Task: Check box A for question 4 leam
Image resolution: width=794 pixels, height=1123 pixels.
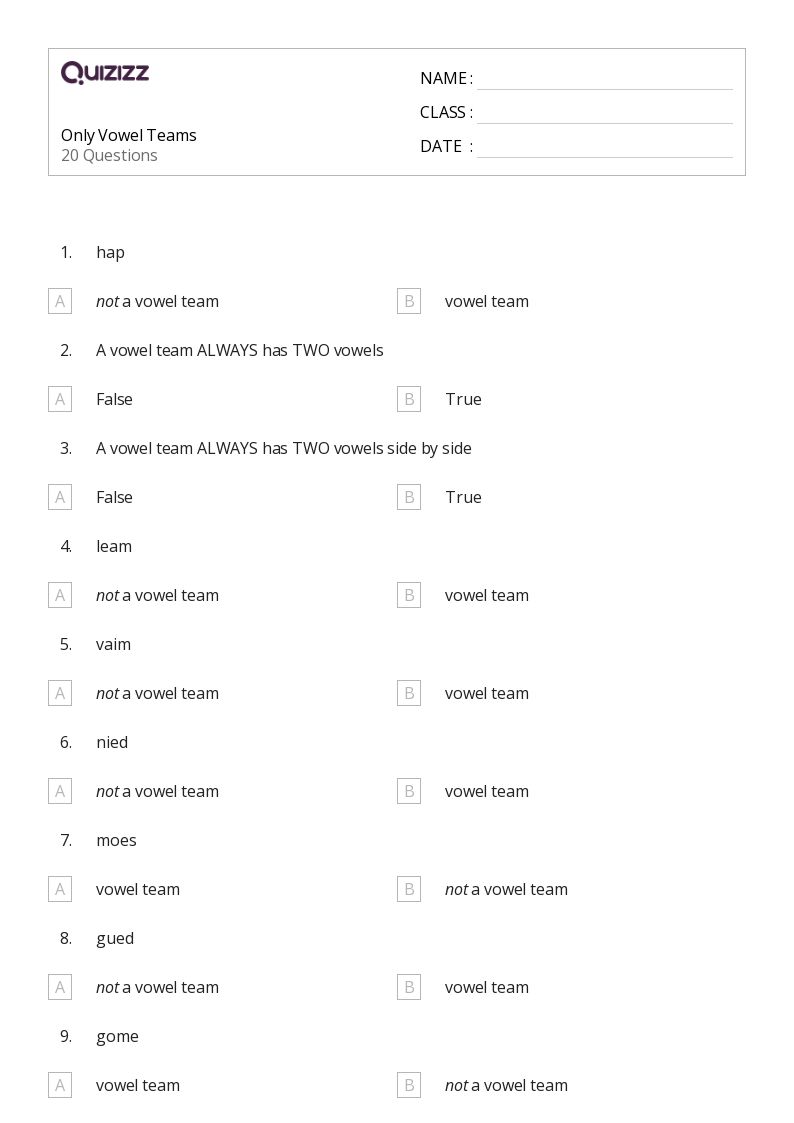Action: coord(60,595)
